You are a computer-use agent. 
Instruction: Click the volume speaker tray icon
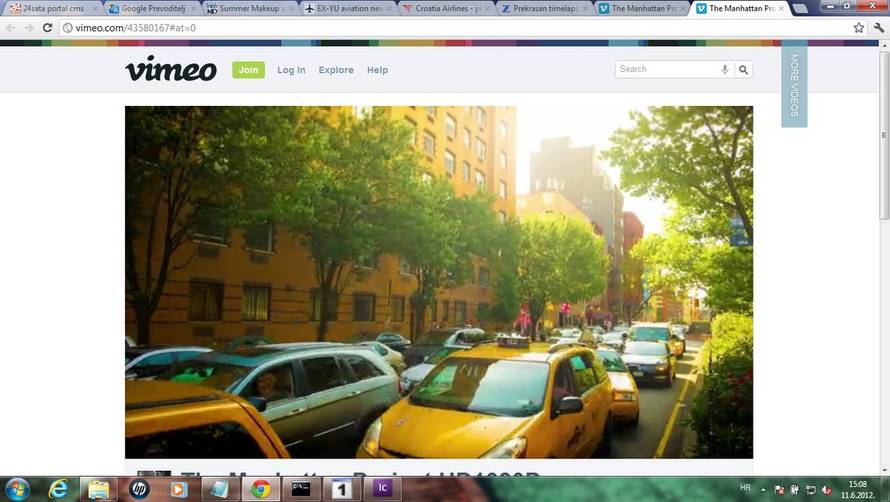click(826, 490)
